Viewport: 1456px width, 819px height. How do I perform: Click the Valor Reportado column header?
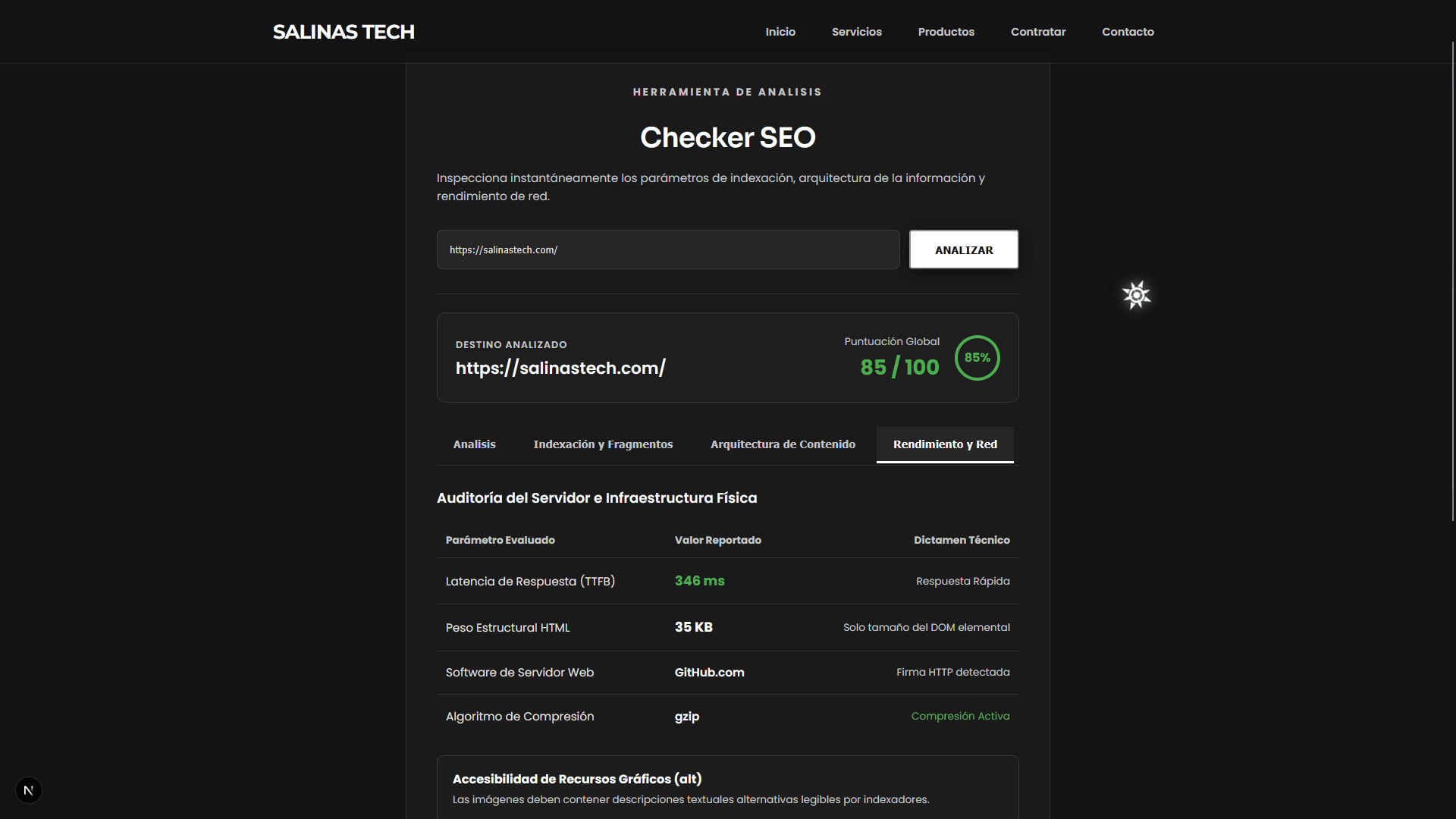point(718,540)
